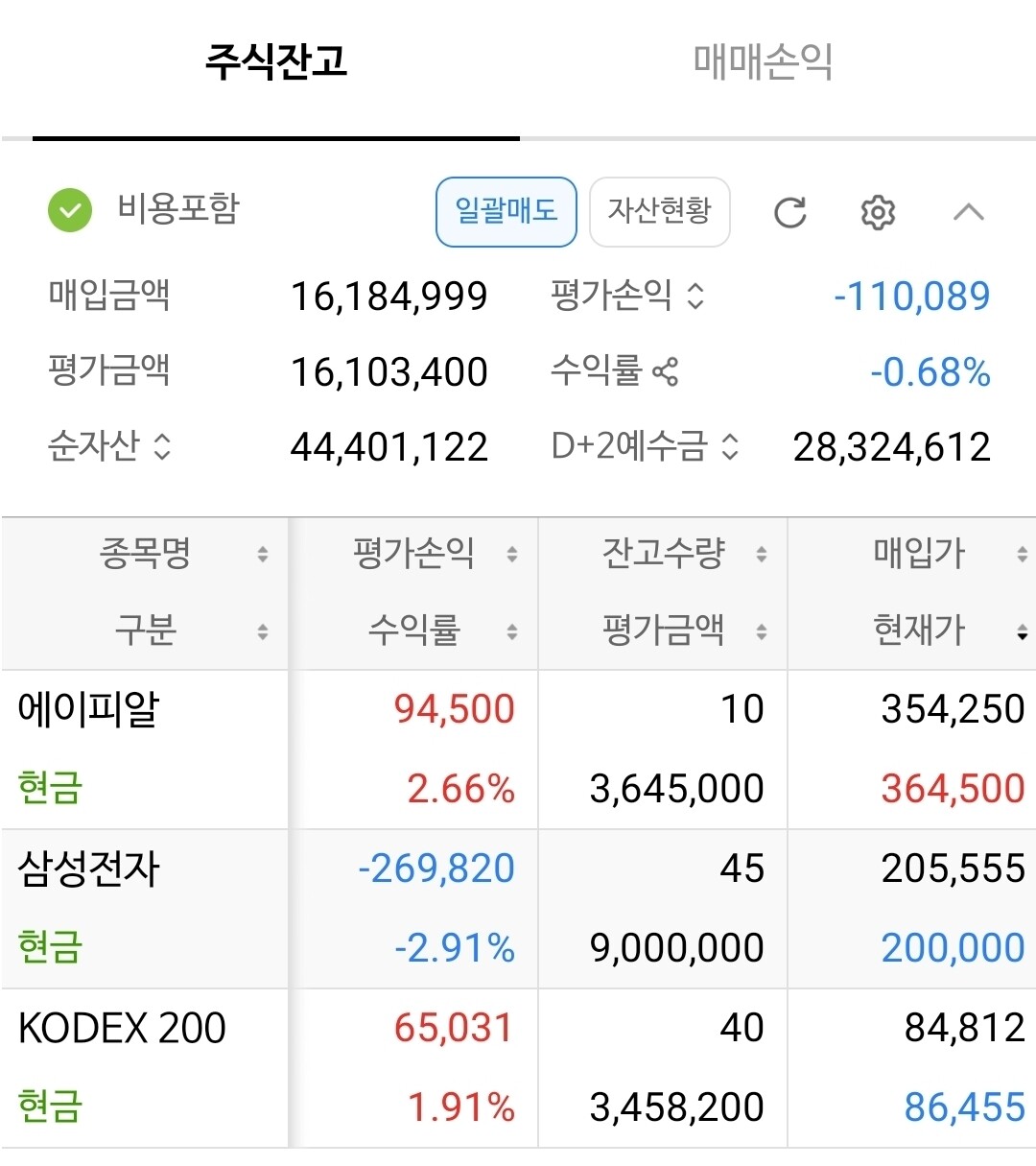This screenshot has height=1166, width=1036.
Task: Sort table by 평가손익 header arrows
Action: 512,554
